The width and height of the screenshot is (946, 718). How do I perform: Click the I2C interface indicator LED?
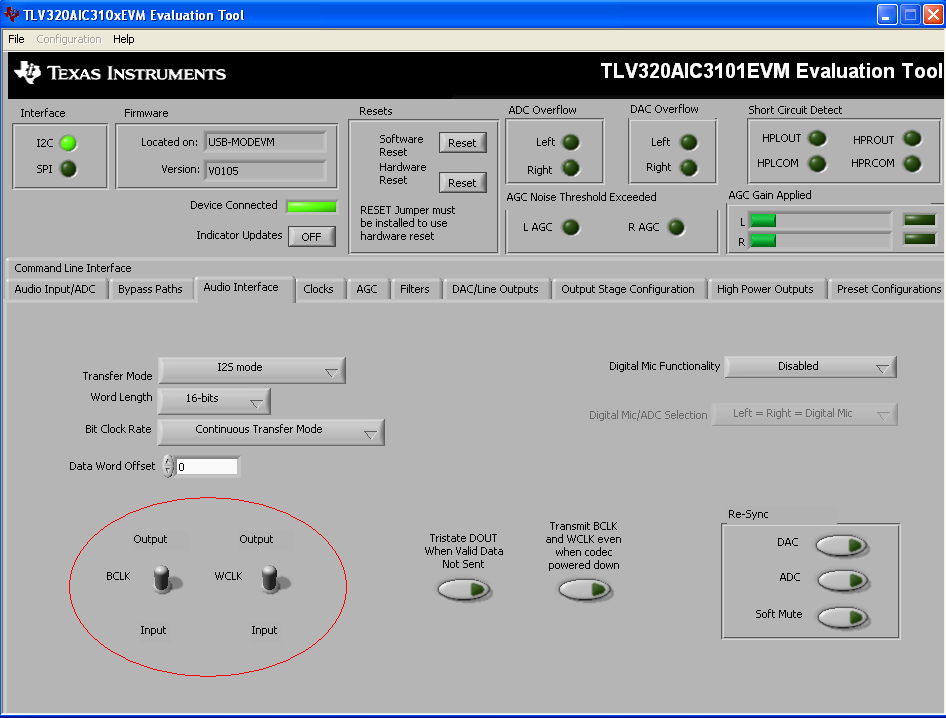pyautogui.click(x=69, y=143)
